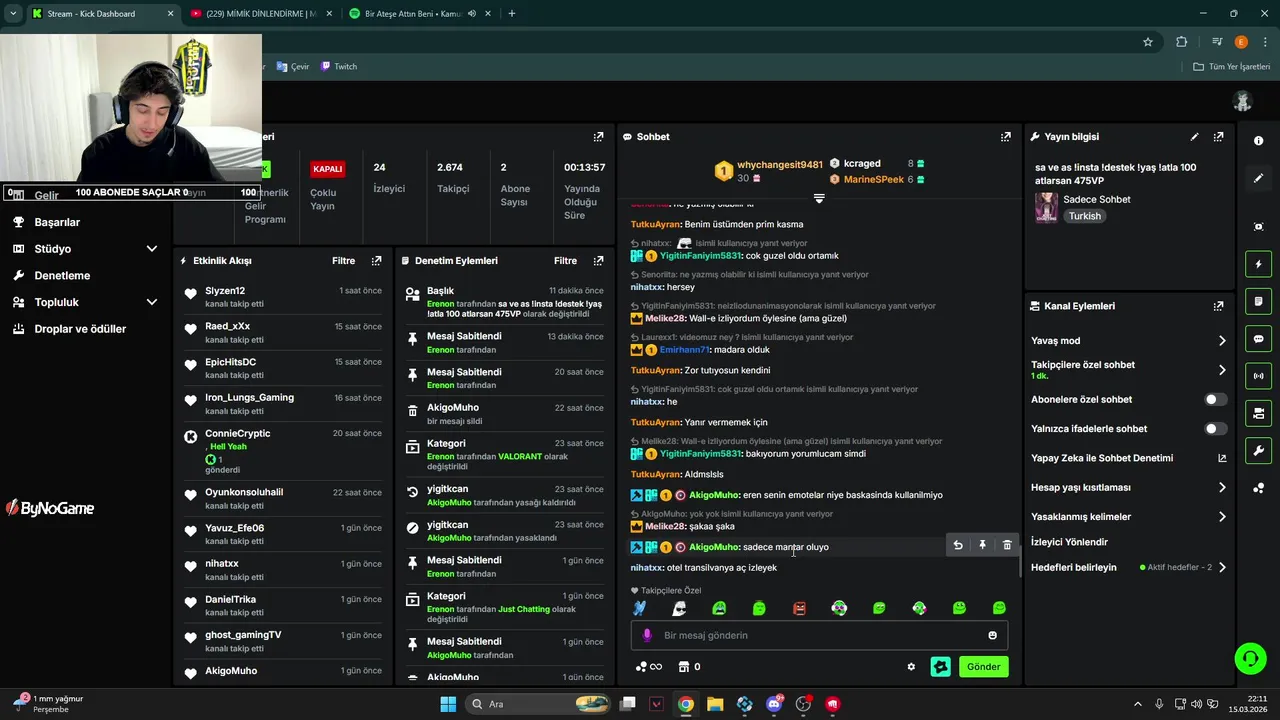Click the Ara taskbar search box

[539, 704]
